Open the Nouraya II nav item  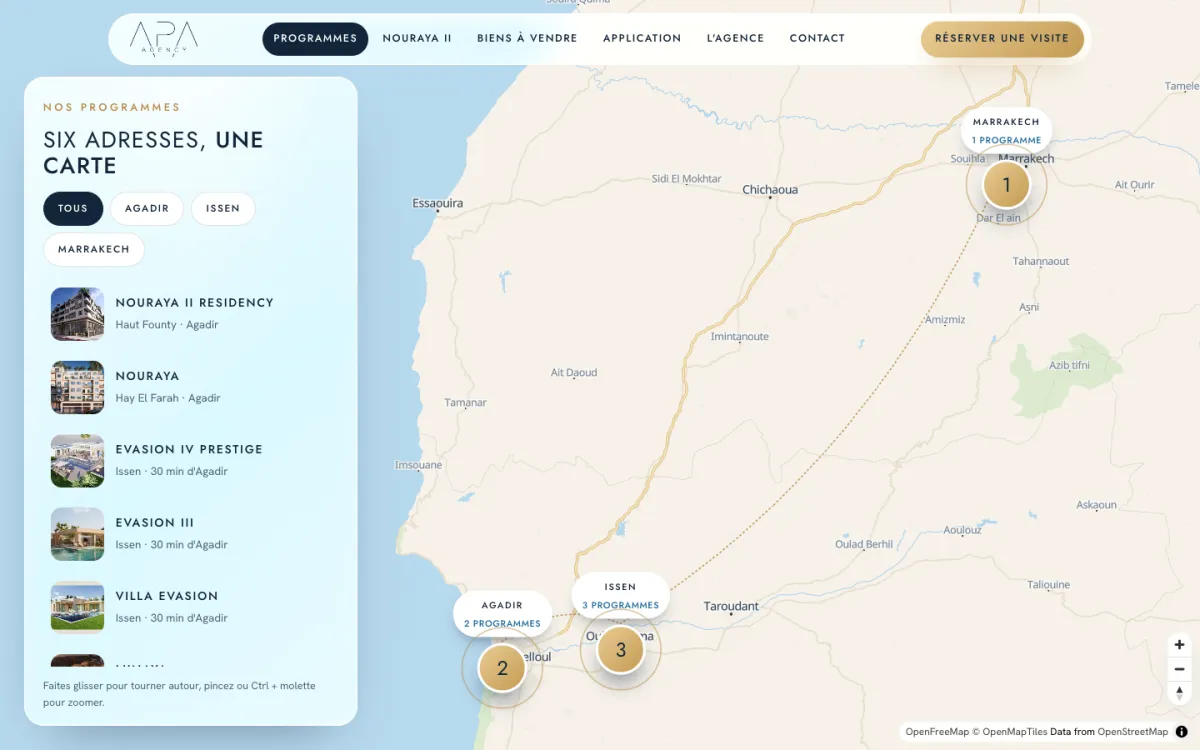pos(417,39)
